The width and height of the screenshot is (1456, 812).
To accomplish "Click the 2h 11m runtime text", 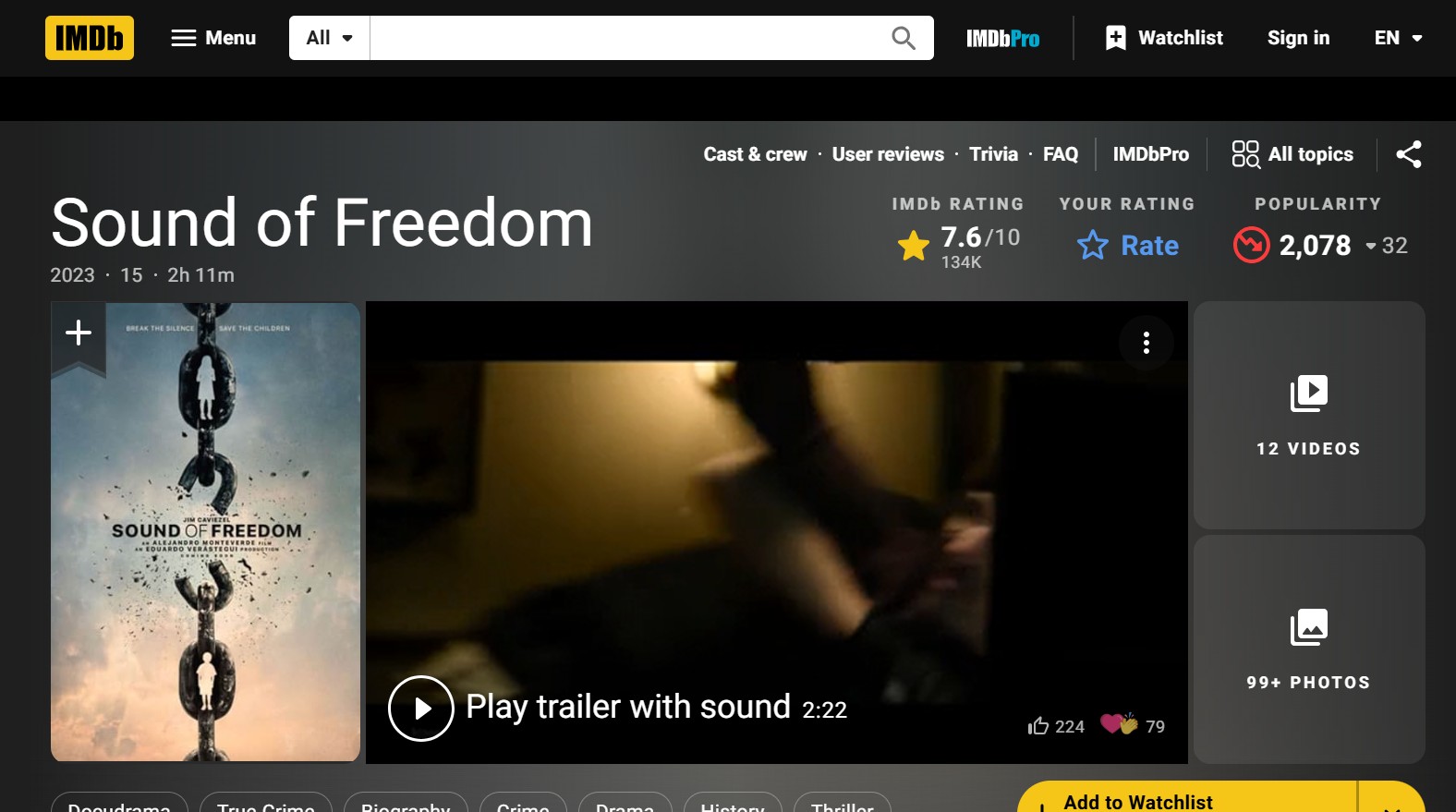I will 200,275.
